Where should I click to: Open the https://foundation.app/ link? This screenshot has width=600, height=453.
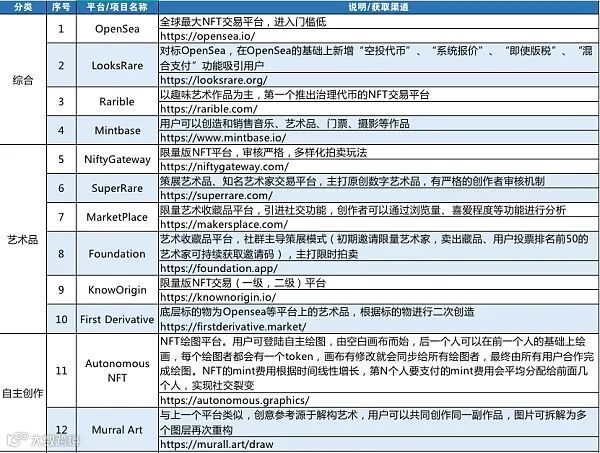tap(219, 268)
